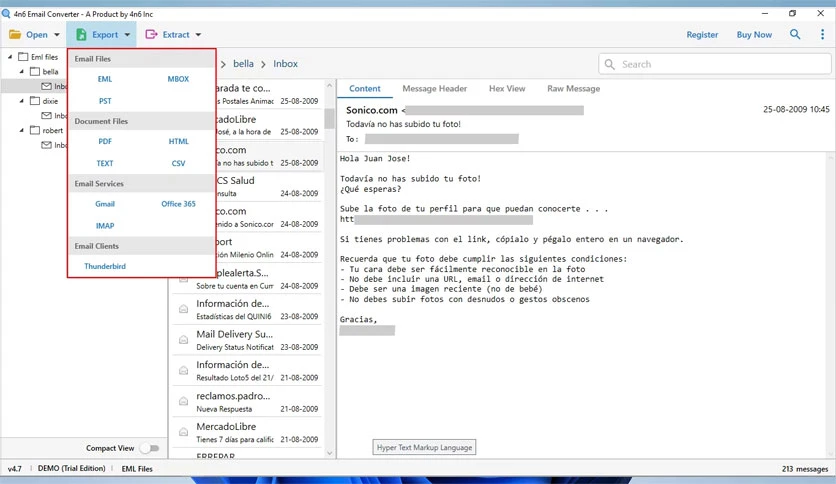The image size is (836, 484).
Task: Toggle the Compact View switch
Action: point(150,448)
